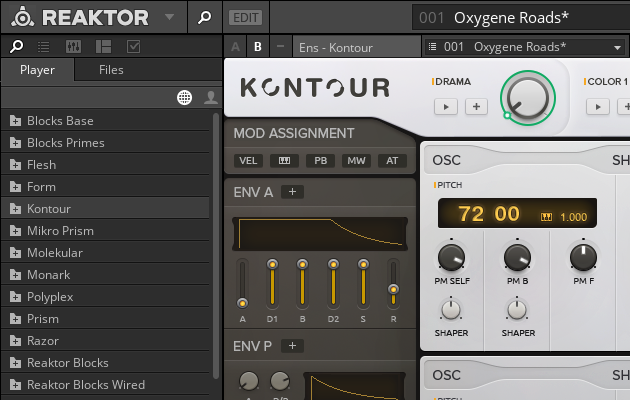Open the mixer sliders panel icon

tap(73, 47)
